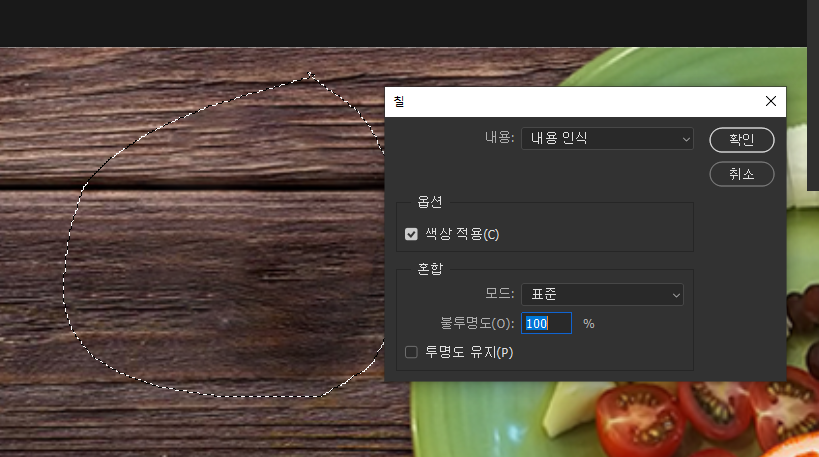Enable the 투명도 유지(P) checkbox
Screen dimensions: 819x457
click(411, 353)
